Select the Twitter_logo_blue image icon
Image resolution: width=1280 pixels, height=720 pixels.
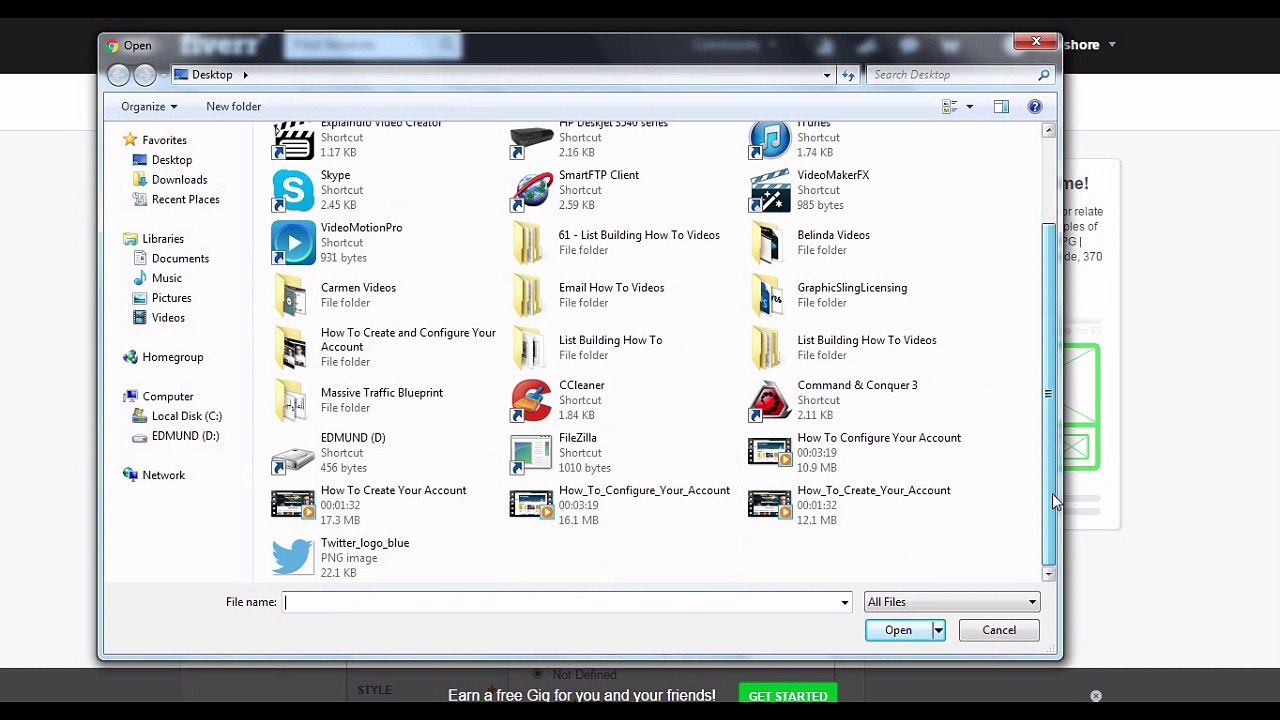[x=293, y=558]
